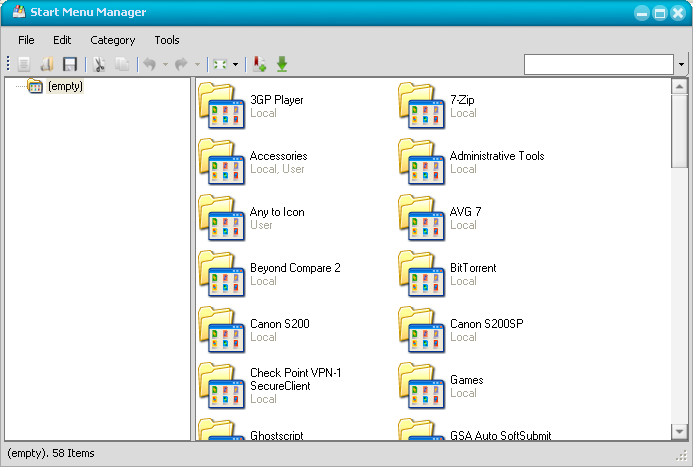Open the Tools menu
The width and height of the screenshot is (698, 471).
tap(167, 40)
